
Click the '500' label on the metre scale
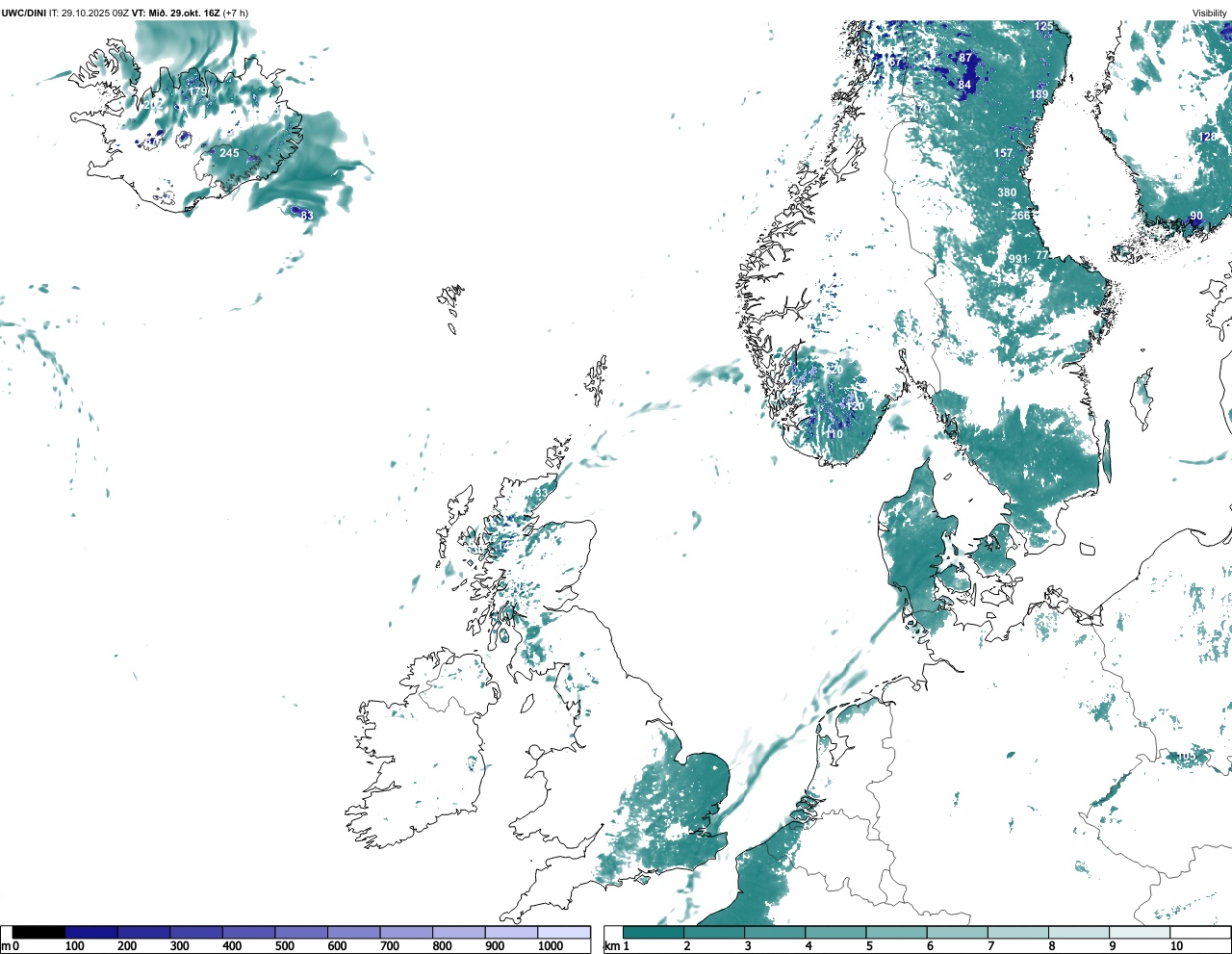pyautogui.click(x=285, y=946)
